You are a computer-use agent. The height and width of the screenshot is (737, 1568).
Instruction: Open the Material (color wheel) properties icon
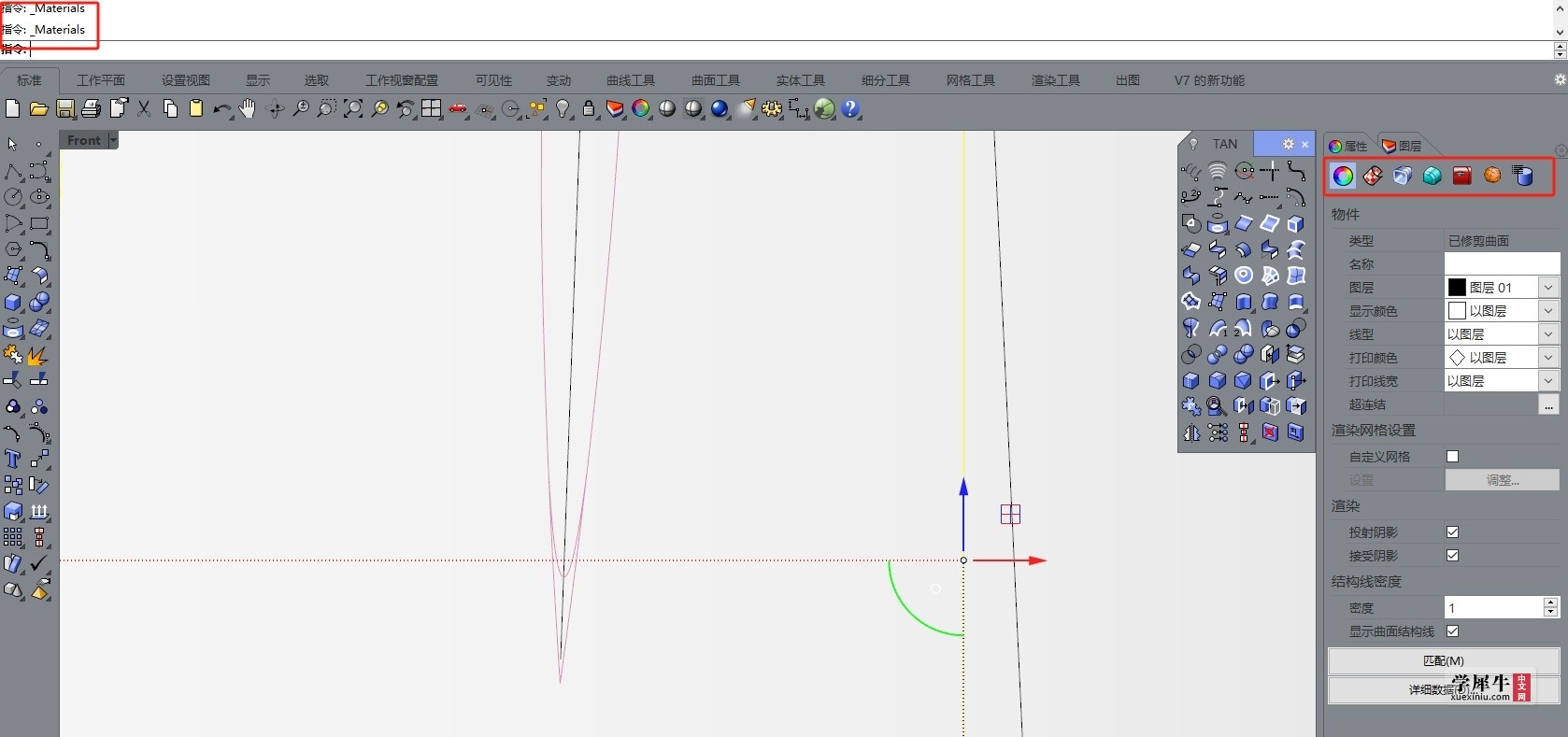(1343, 176)
